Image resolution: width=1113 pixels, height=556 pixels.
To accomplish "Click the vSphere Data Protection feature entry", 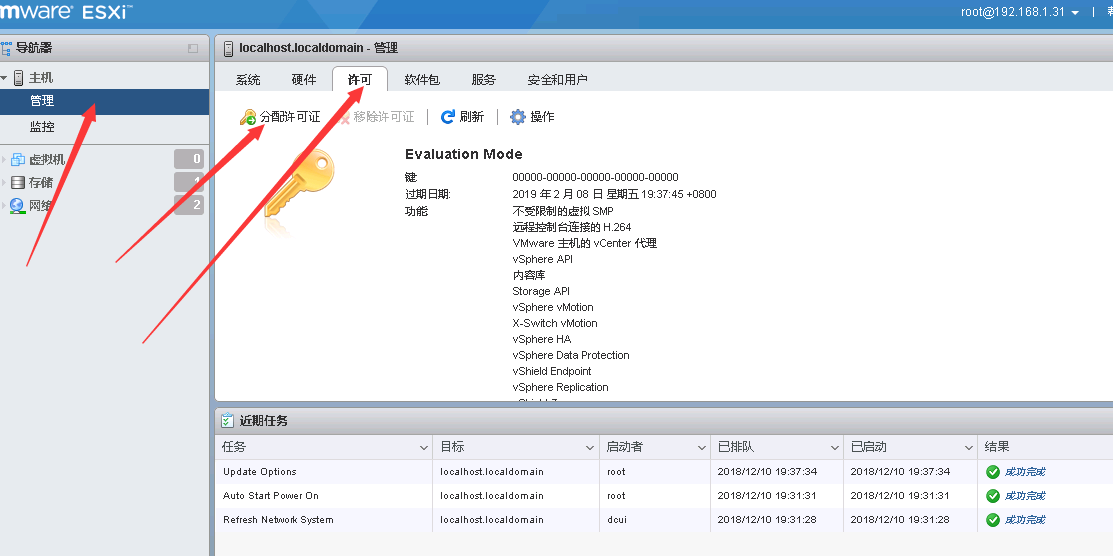I will click(x=571, y=355).
